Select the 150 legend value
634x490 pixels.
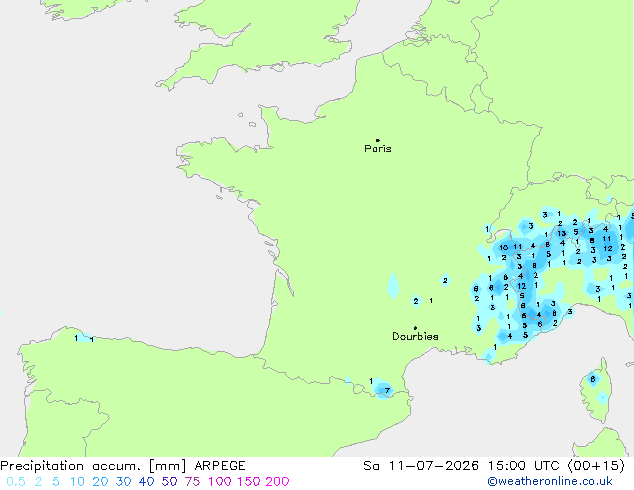[248, 482]
